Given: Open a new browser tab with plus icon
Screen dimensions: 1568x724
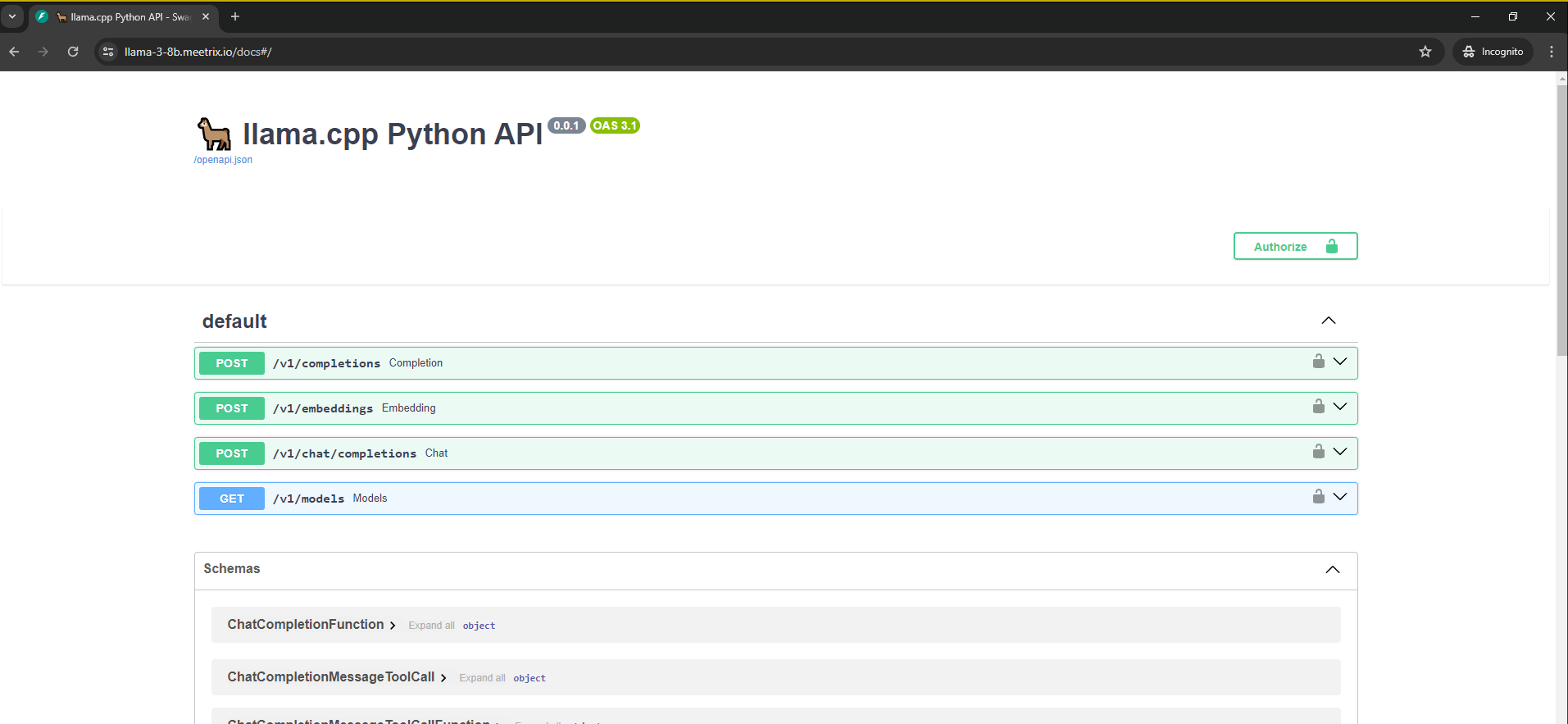Looking at the screenshot, I should click(235, 16).
